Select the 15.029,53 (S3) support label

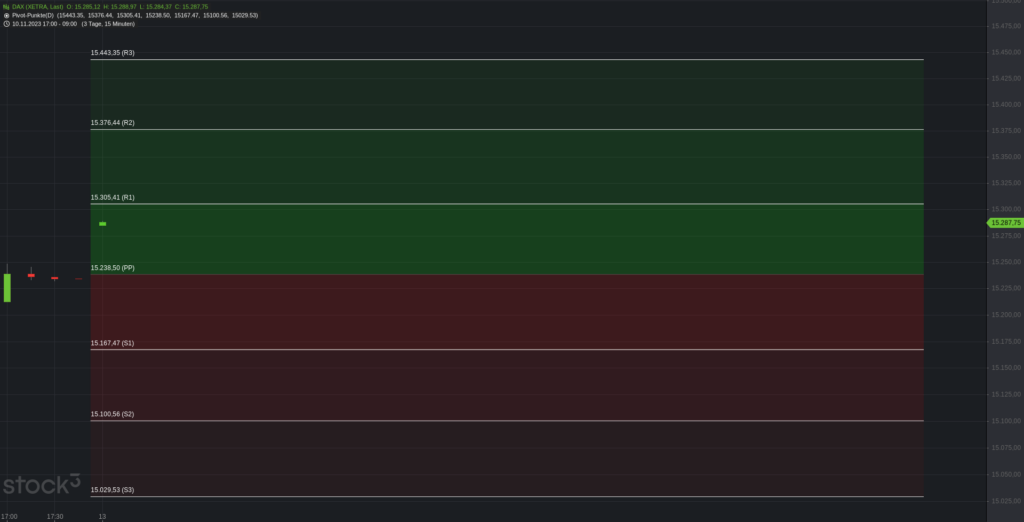coord(112,489)
